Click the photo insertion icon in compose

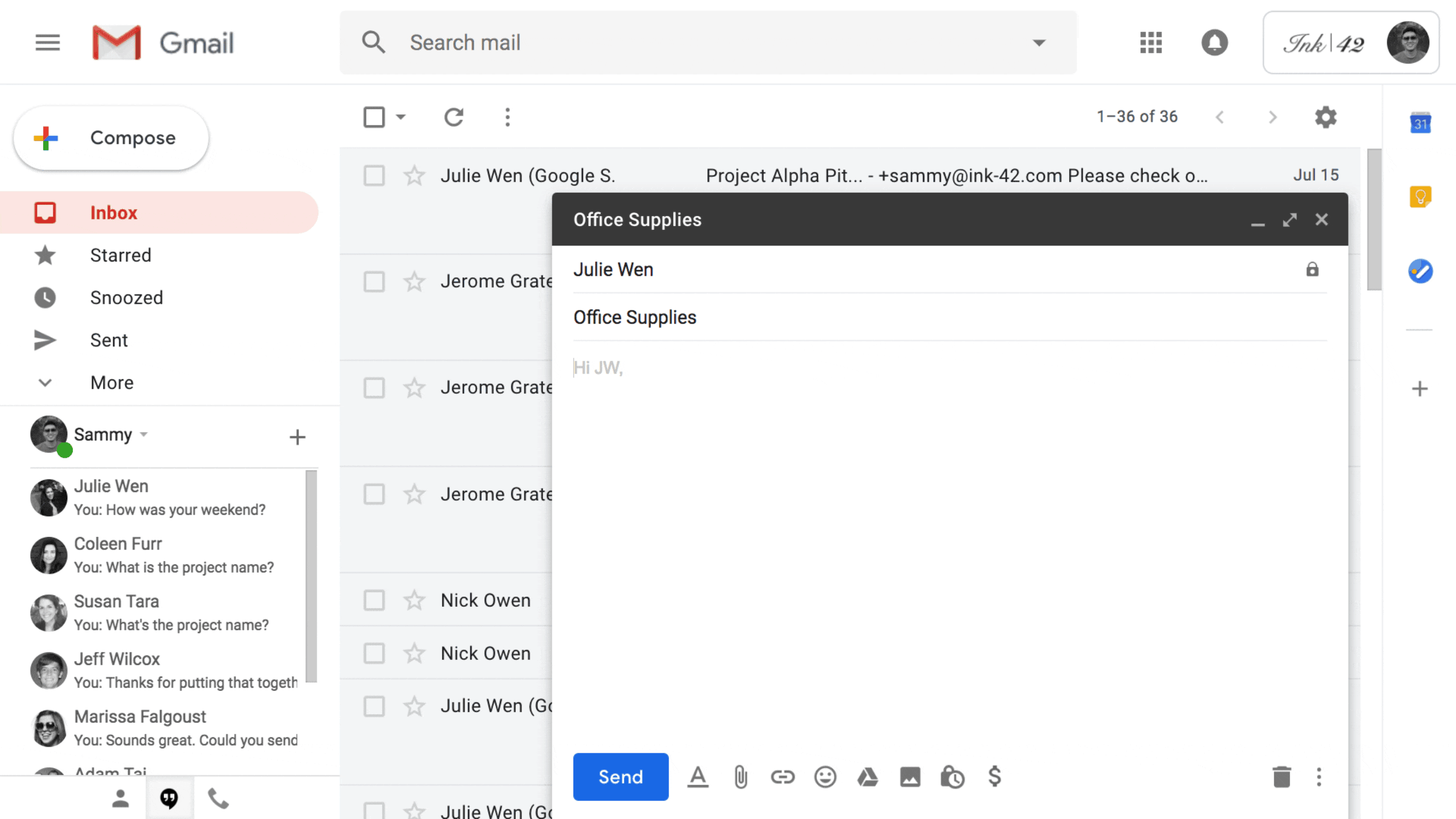click(x=910, y=777)
